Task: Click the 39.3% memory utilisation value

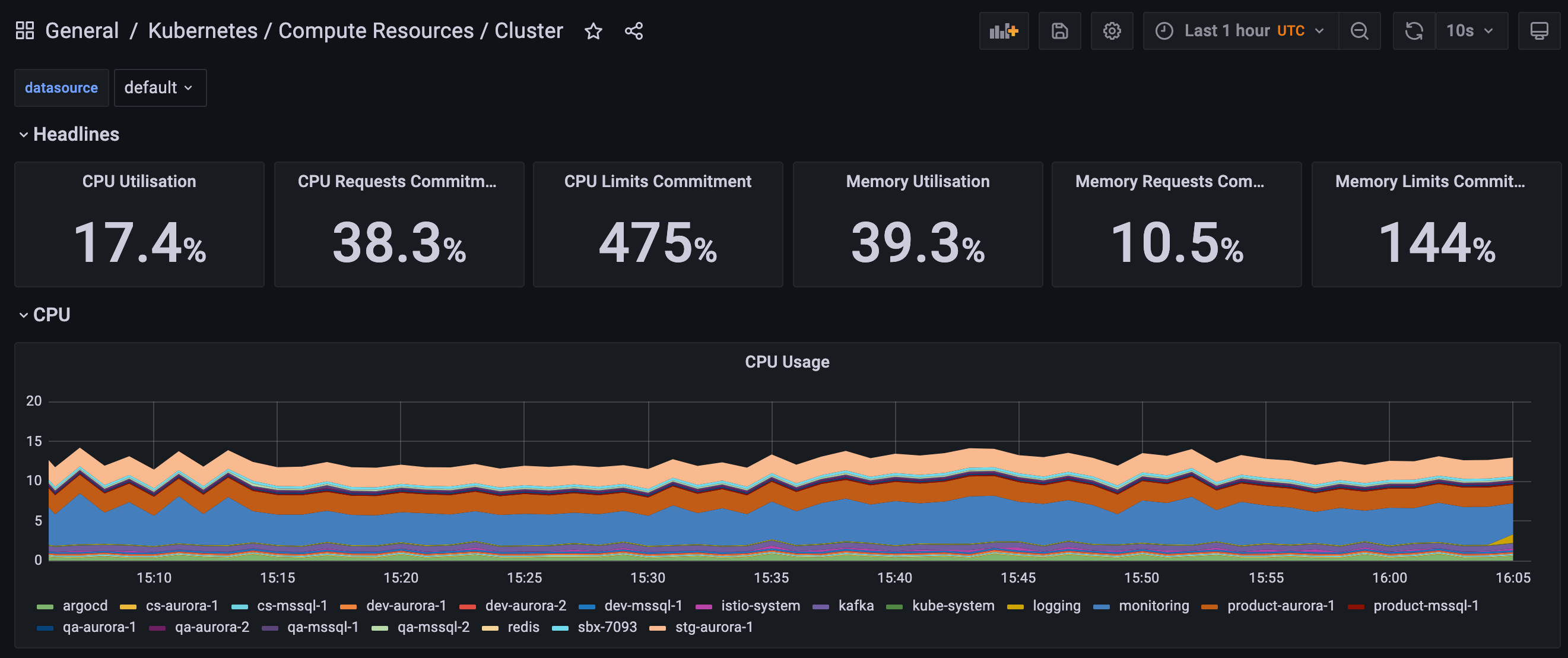Action: [918, 243]
